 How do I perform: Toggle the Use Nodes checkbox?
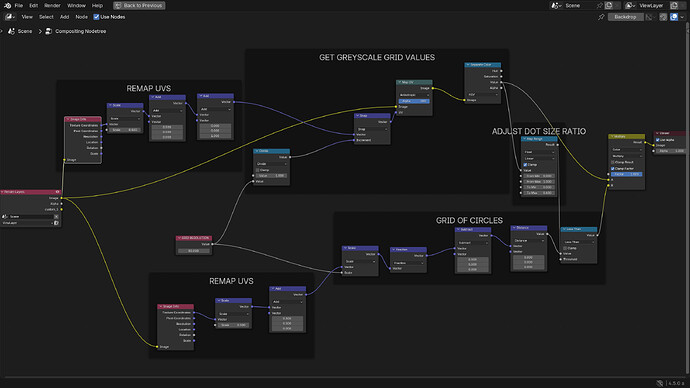tap(96, 17)
